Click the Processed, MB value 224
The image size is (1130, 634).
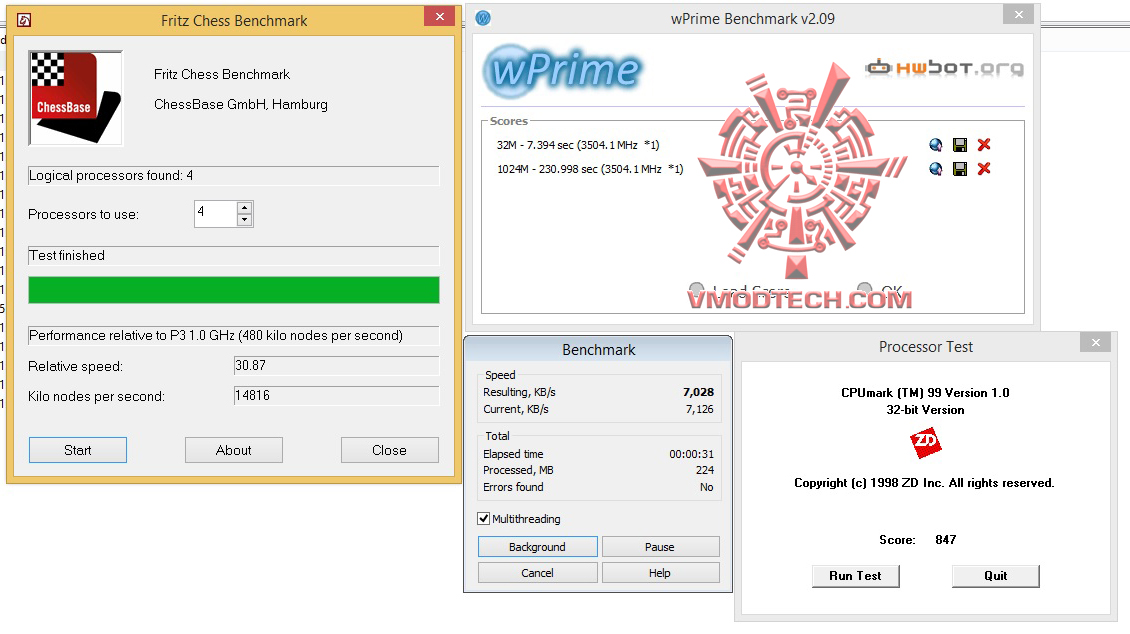[705, 470]
